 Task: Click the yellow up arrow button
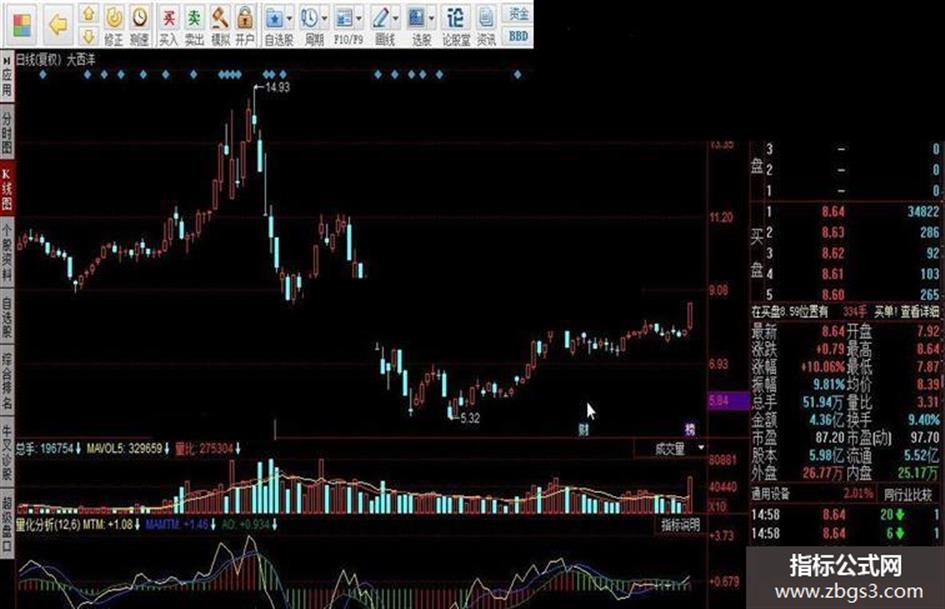tap(89, 13)
